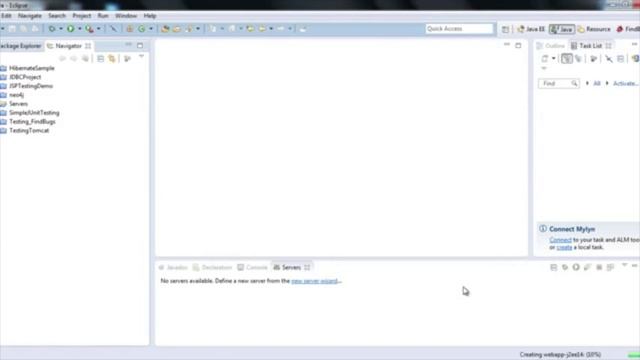The width and height of the screenshot is (640, 360).
Task: Click Navigator Back arrow icon
Action: point(62,58)
